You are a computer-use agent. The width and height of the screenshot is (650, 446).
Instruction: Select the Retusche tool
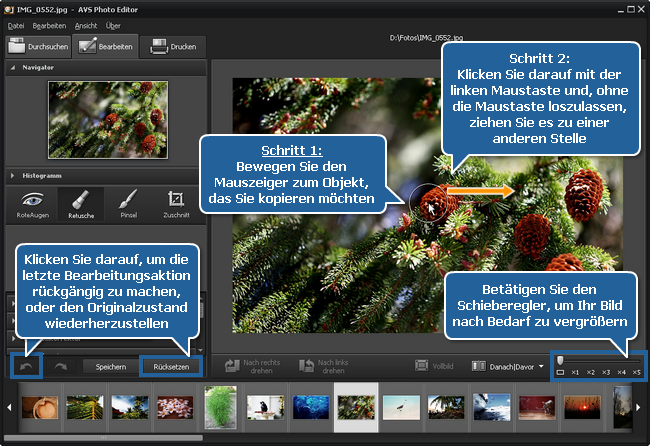[81, 203]
